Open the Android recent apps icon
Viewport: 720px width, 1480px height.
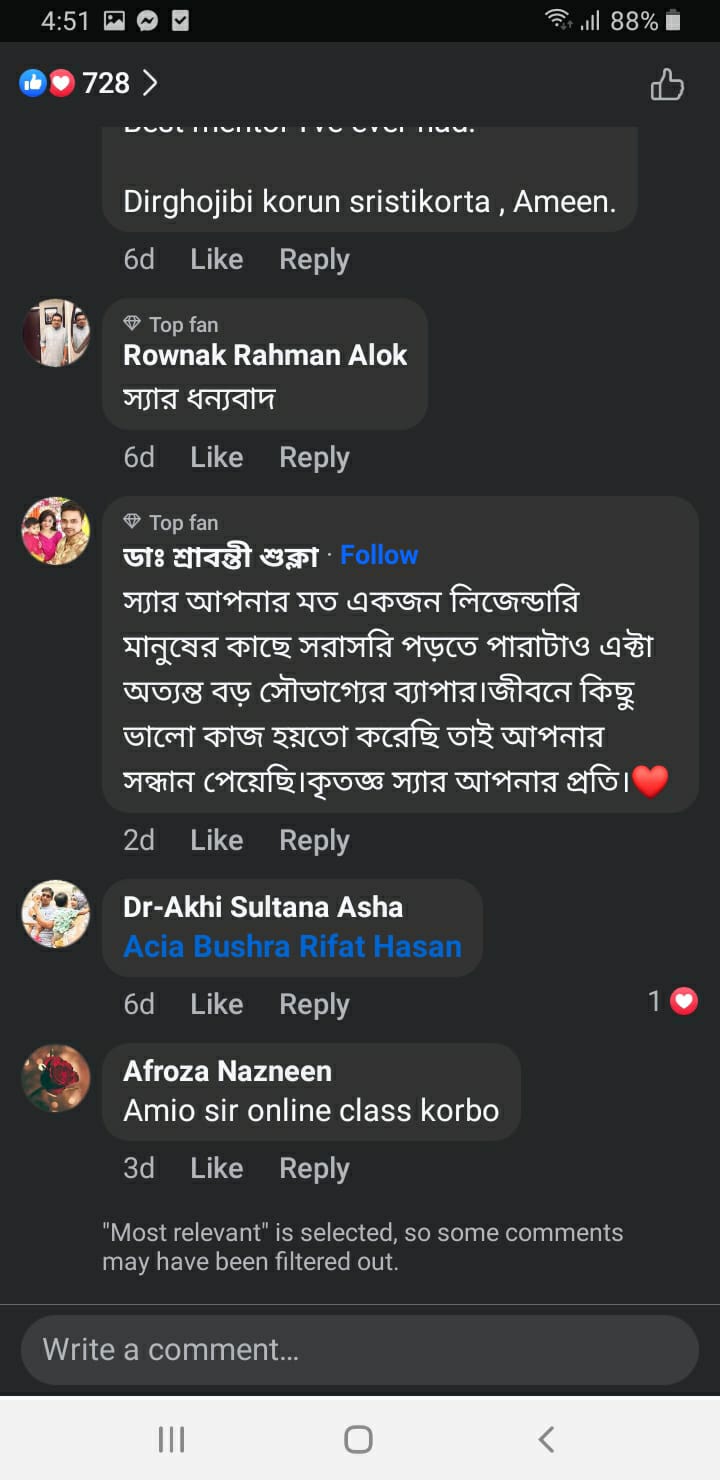click(172, 1439)
